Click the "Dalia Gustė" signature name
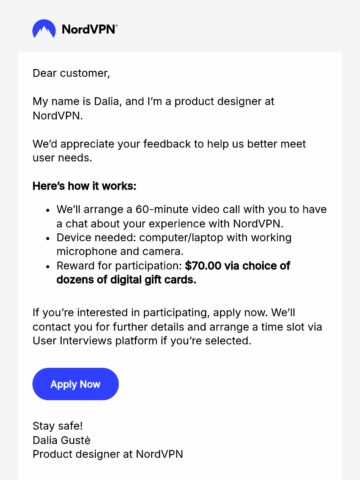Screen dimensions: 360x480 (61, 440)
